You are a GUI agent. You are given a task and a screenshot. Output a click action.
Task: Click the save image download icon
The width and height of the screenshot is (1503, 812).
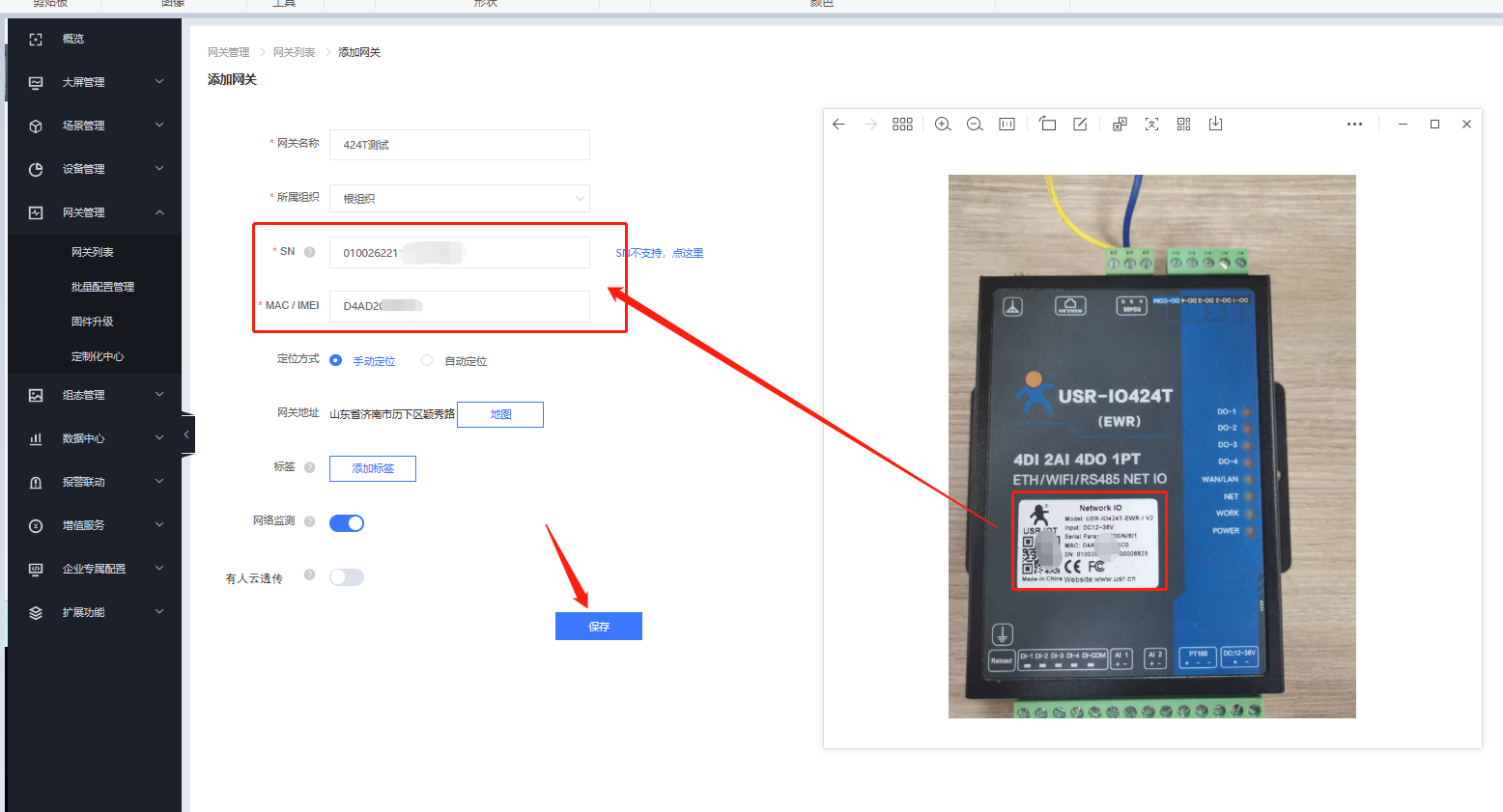pos(1215,125)
